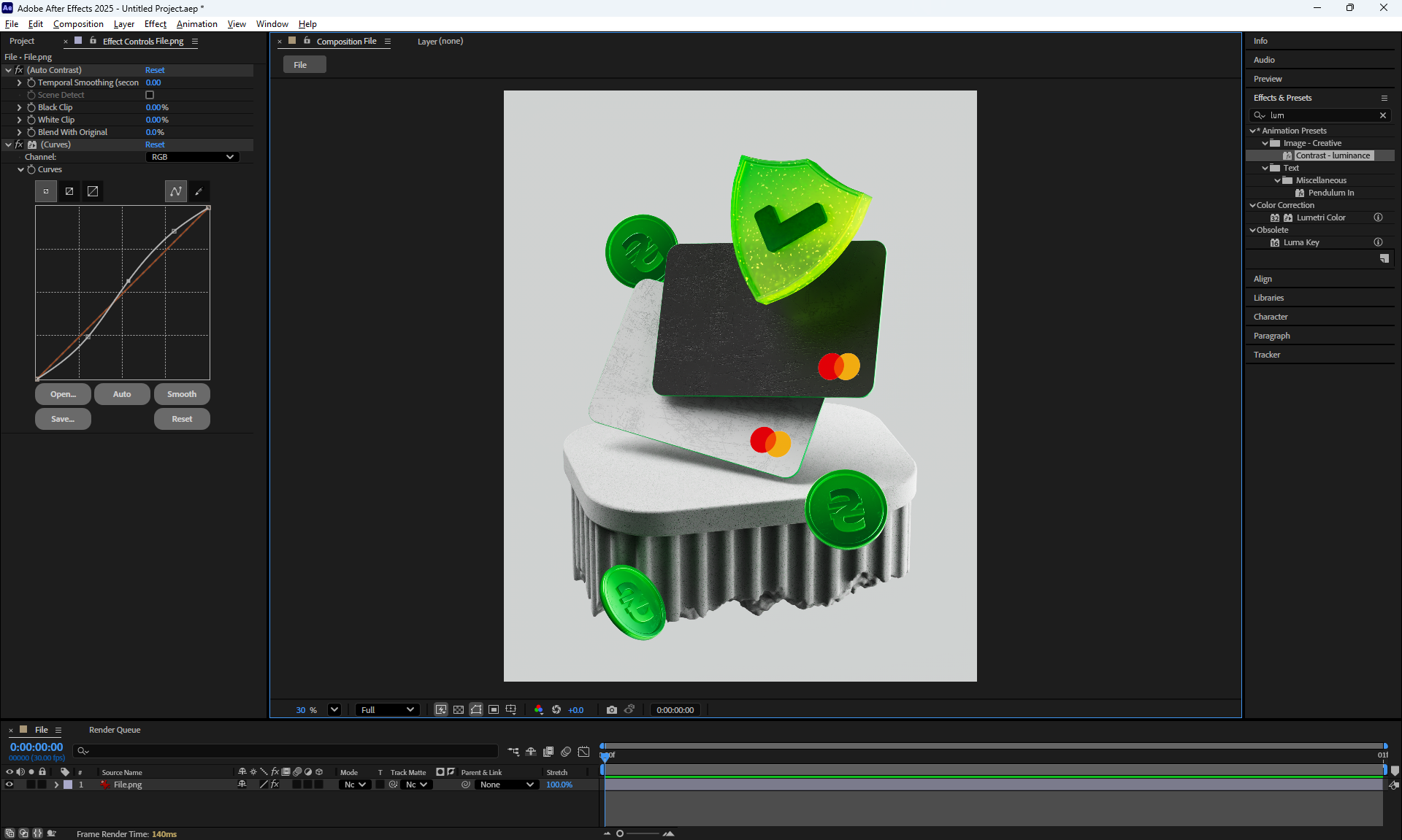1402x840 pixels.
Task: Hide the File.png layer with eye toggle
Action: [9, 785]
